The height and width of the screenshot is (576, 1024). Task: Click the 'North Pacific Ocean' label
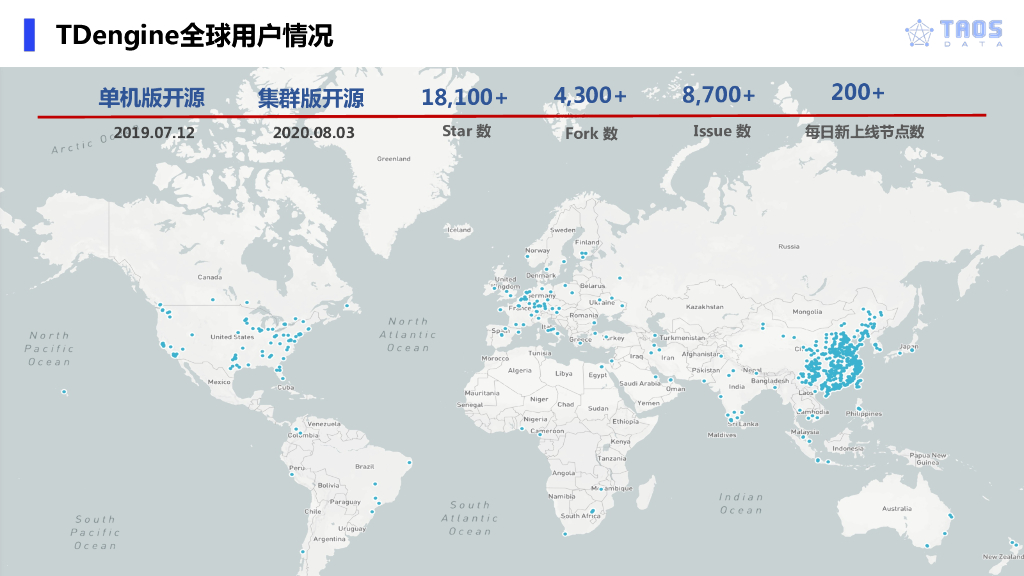tap(49, 349)
